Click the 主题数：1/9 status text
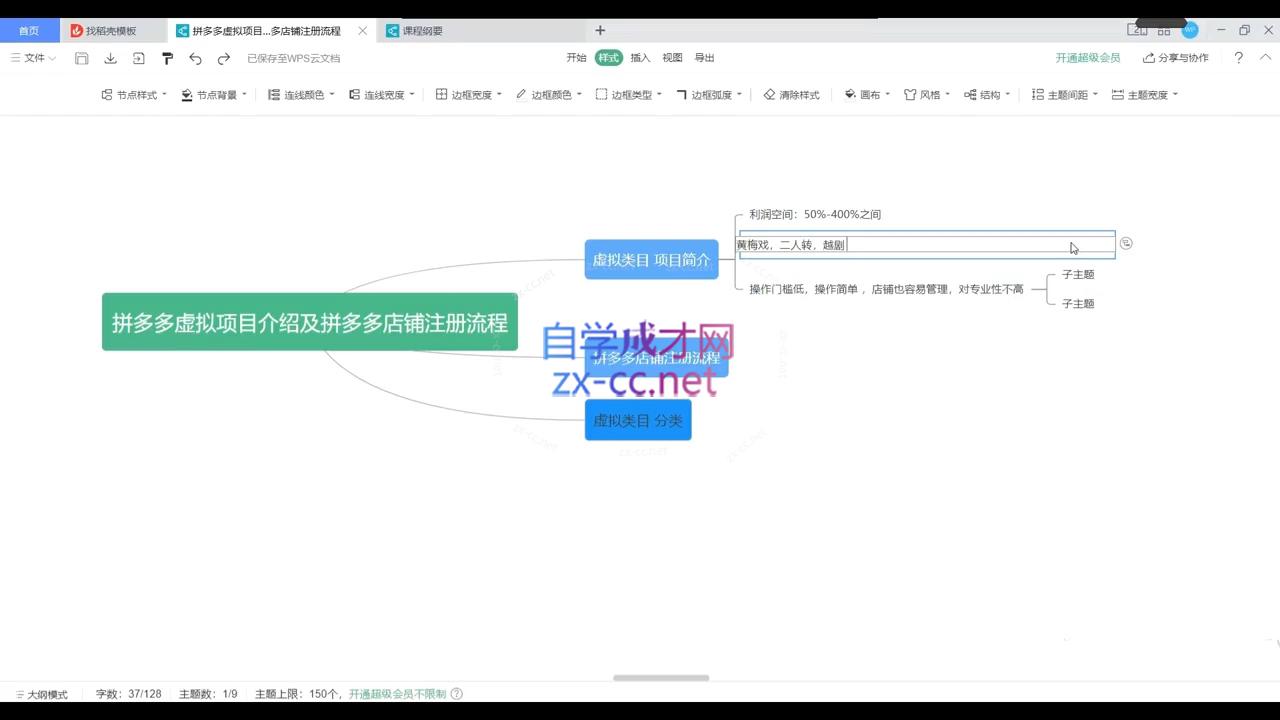This screenshot has width=1280, height=720. [x=208, y=694]
